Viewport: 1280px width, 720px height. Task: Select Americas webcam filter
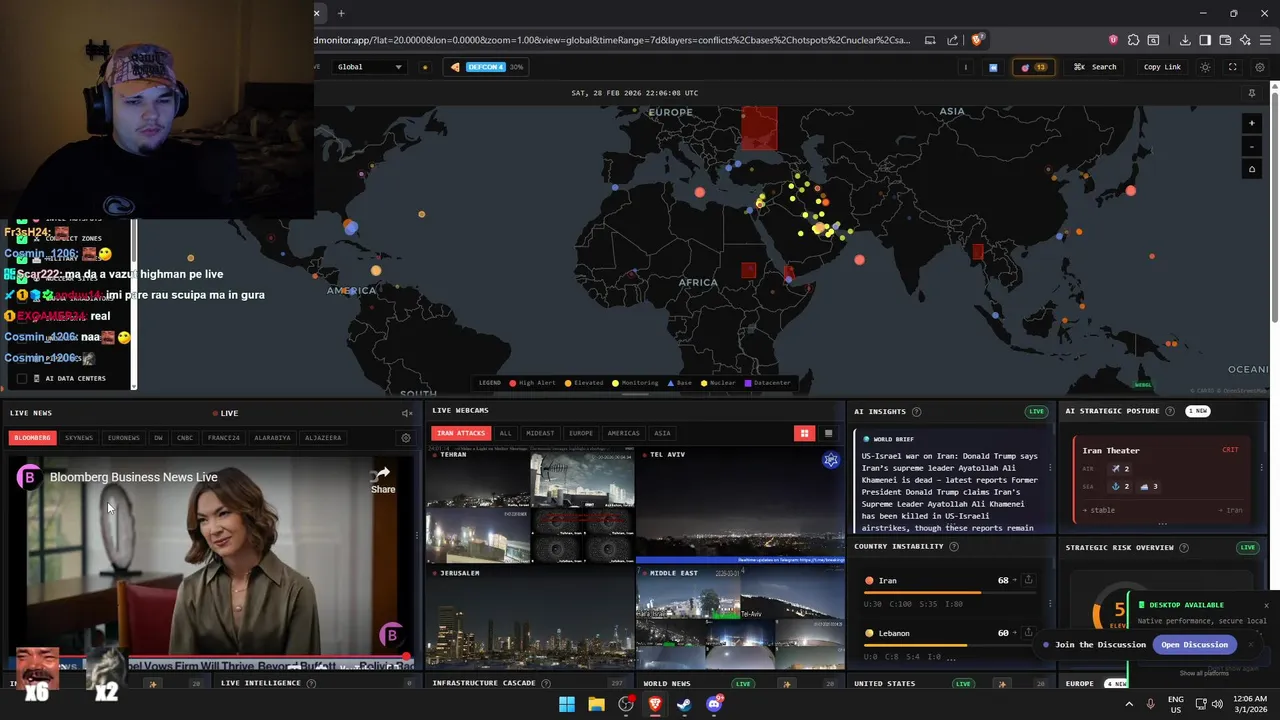click(x=623, y=433)
